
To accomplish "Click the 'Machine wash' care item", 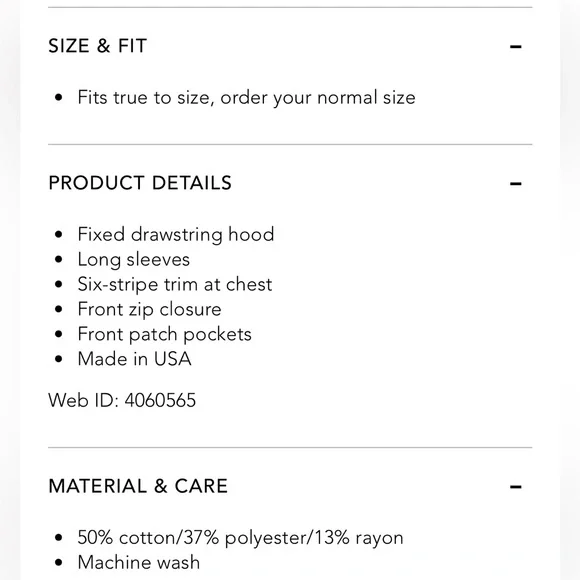I will click(x=139, y=562).
